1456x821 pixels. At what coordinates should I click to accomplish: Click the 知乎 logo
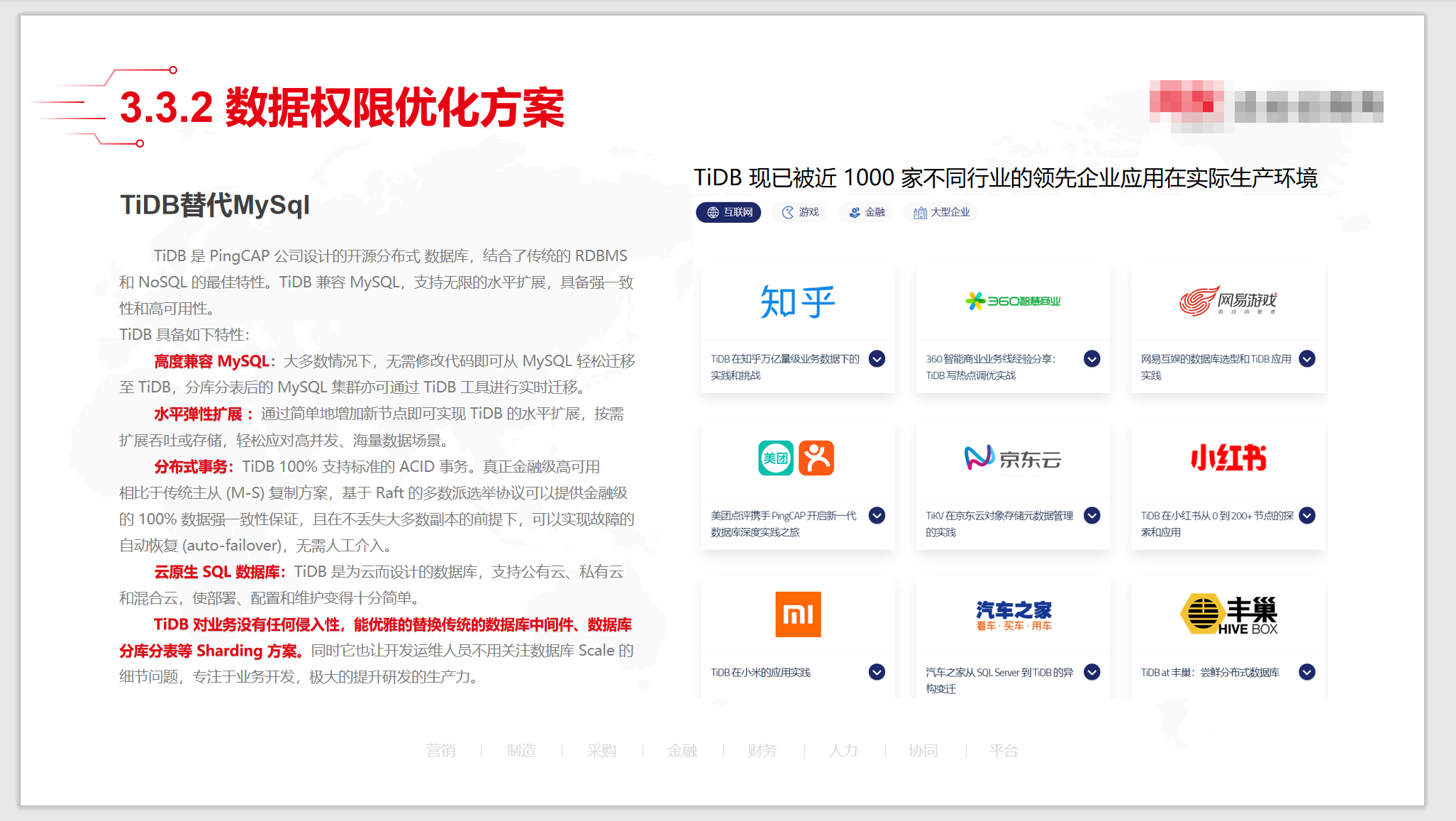pos(798,302)
